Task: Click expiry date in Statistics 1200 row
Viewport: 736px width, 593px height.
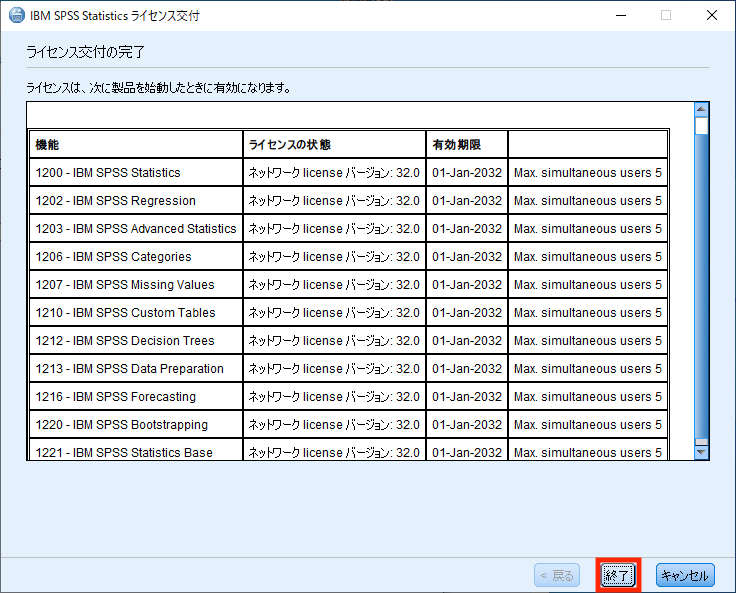Action: (x=467, y=172)
